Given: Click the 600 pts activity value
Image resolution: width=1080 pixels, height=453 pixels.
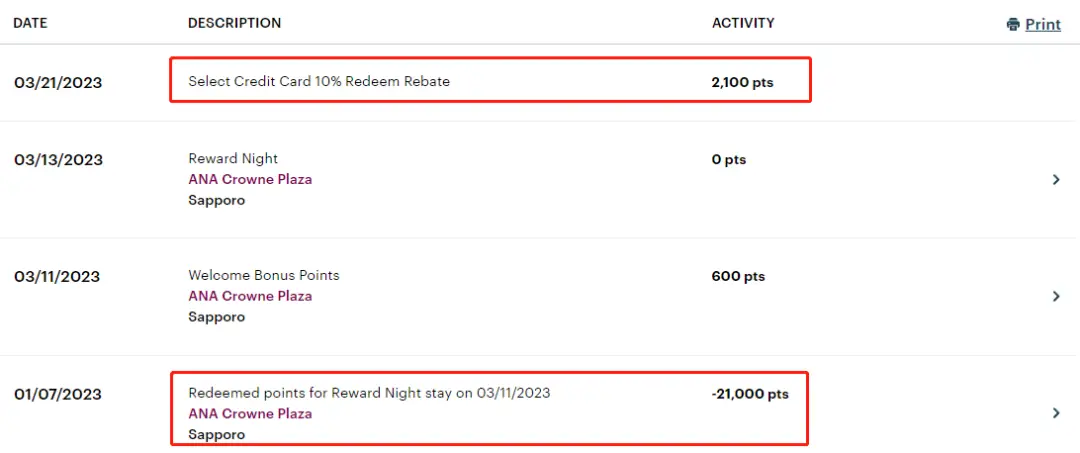Looking at the screenshot, I should (738, 276).
